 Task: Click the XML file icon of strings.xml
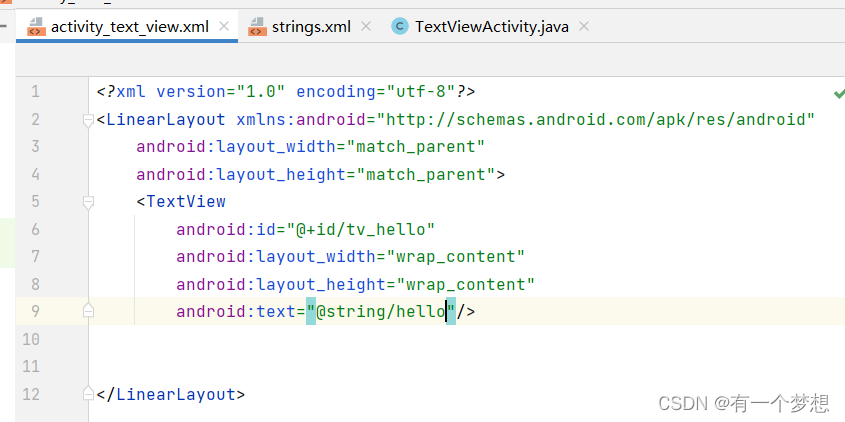[x=257, y=26]
